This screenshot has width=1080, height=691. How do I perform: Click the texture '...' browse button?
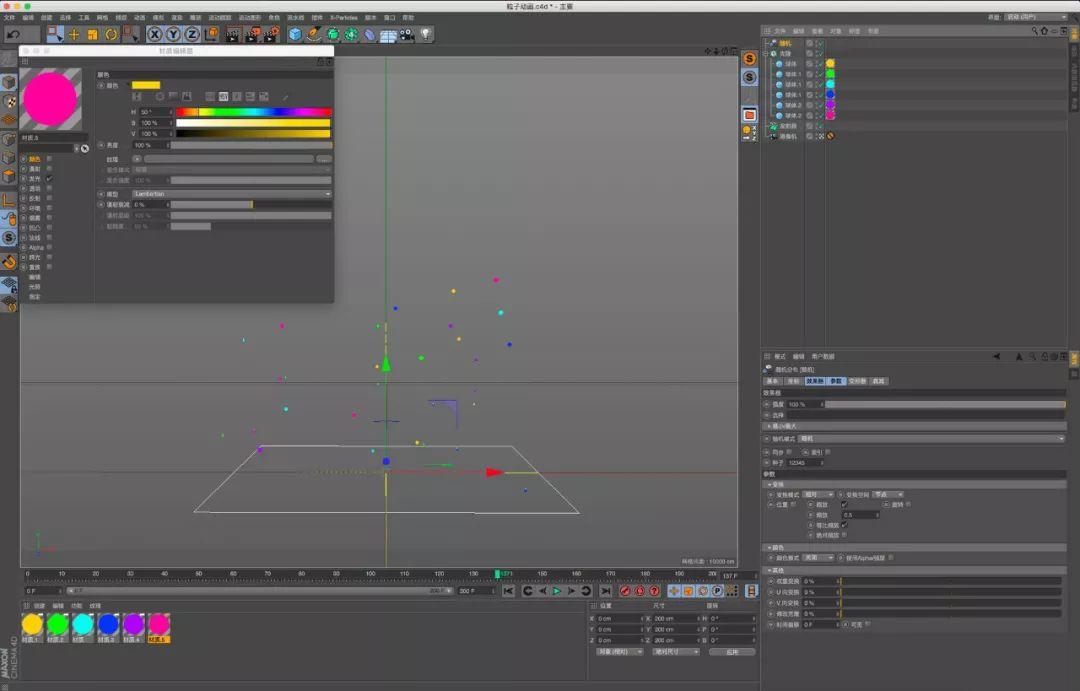(323, 159)
